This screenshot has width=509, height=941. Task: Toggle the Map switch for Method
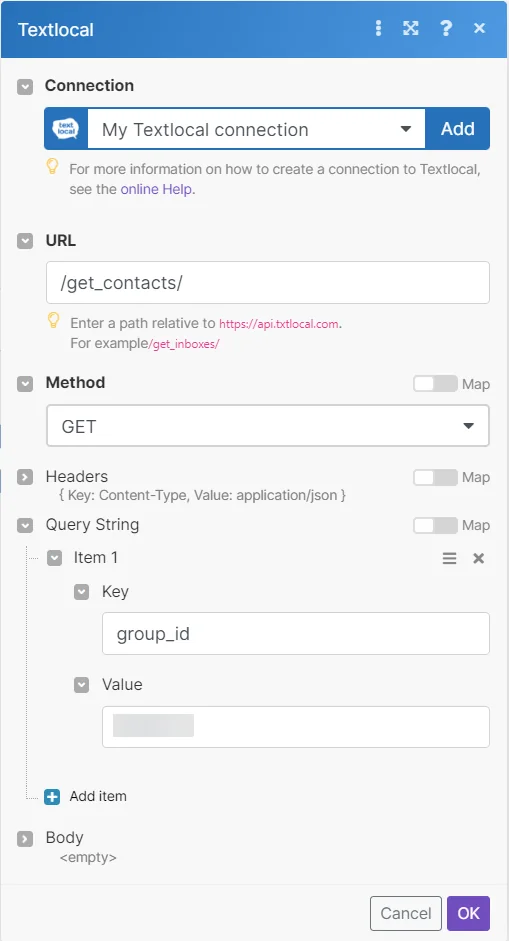pos(435,383)
